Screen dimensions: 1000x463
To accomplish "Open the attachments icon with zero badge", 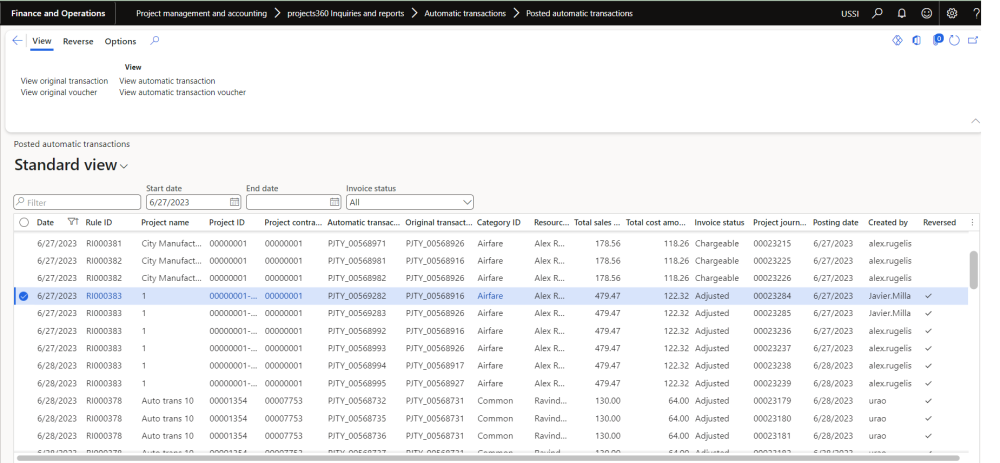I will point(937,41).
